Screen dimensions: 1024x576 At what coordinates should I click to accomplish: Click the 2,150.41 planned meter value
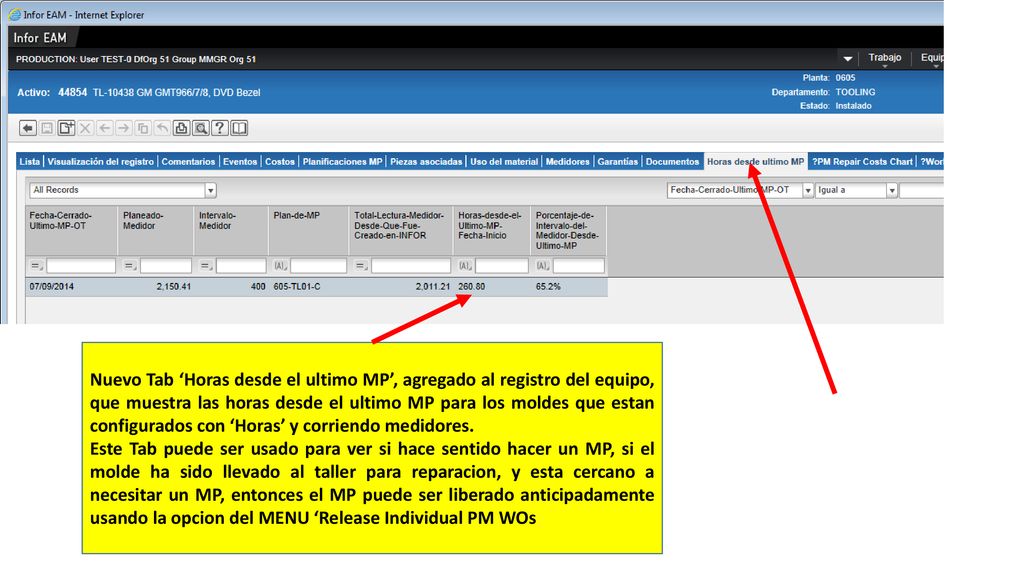(174, 286)
